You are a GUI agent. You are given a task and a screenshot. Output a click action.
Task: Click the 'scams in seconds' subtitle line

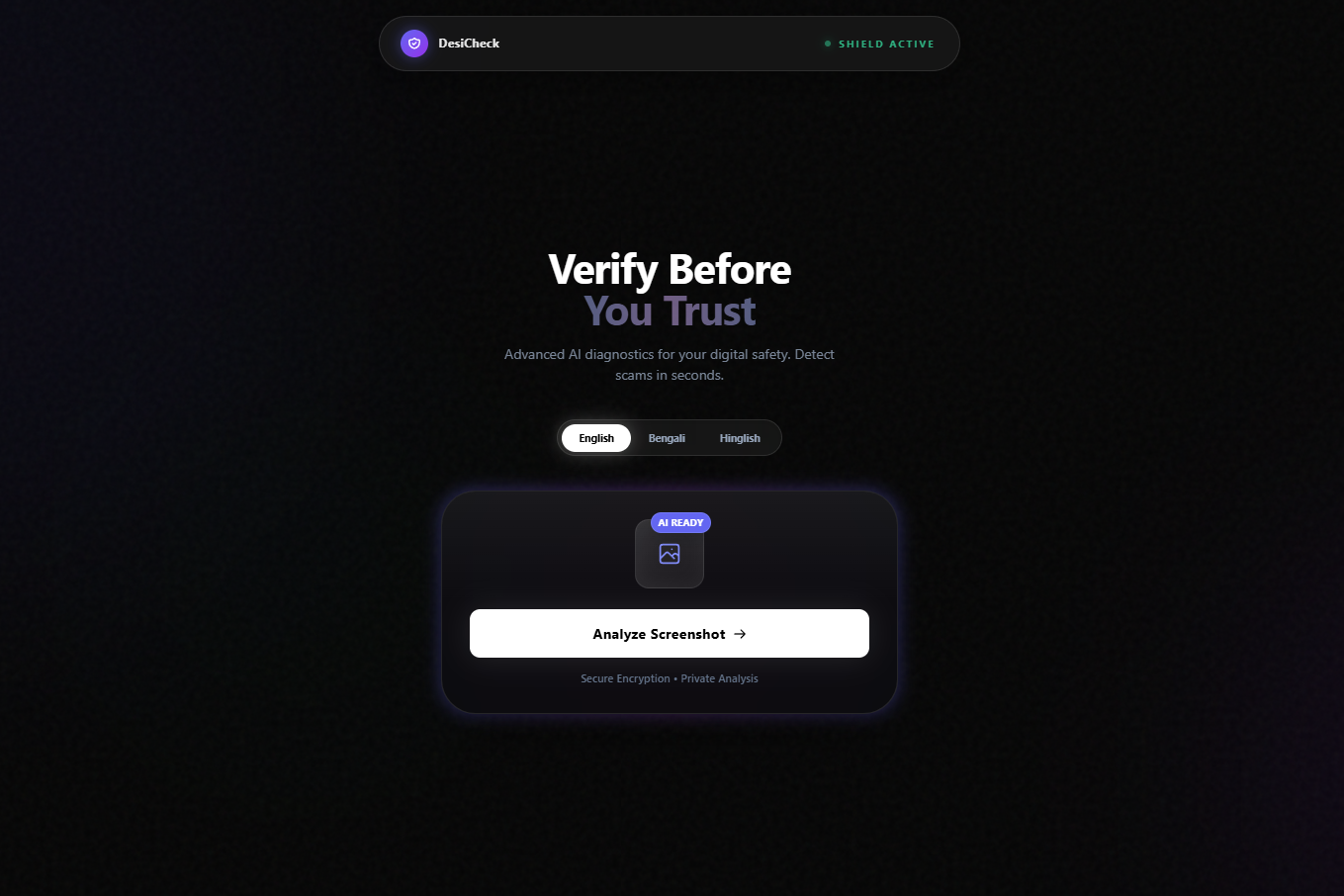(670, 375)
